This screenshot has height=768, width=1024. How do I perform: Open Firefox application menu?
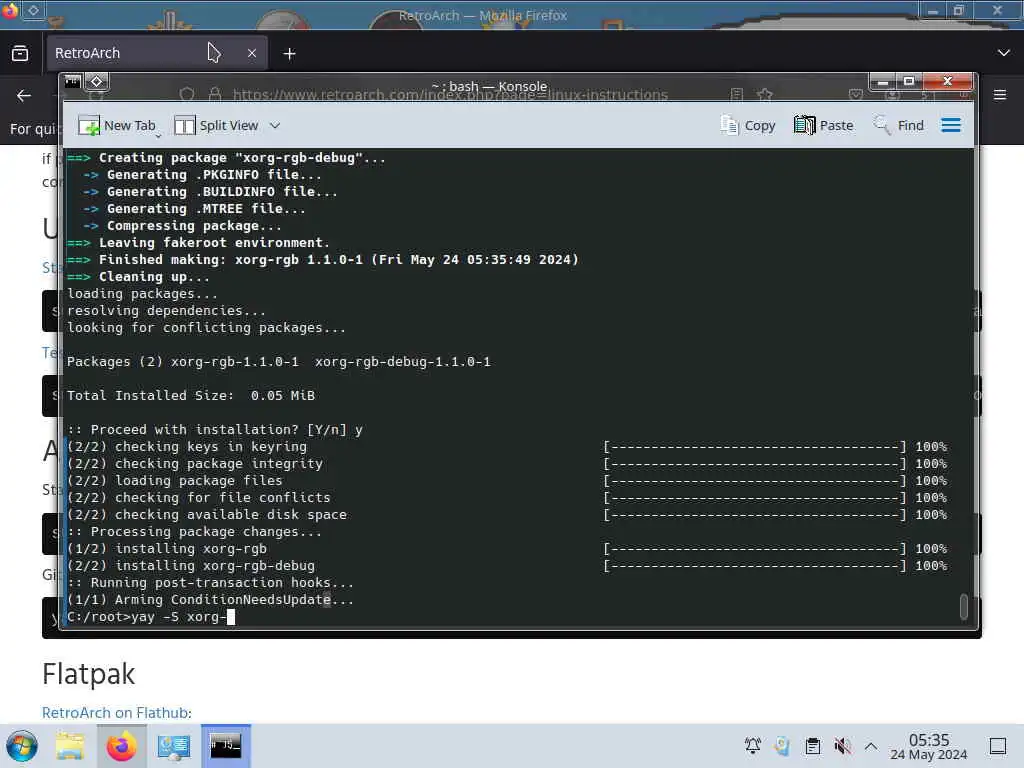point(1000,95)
